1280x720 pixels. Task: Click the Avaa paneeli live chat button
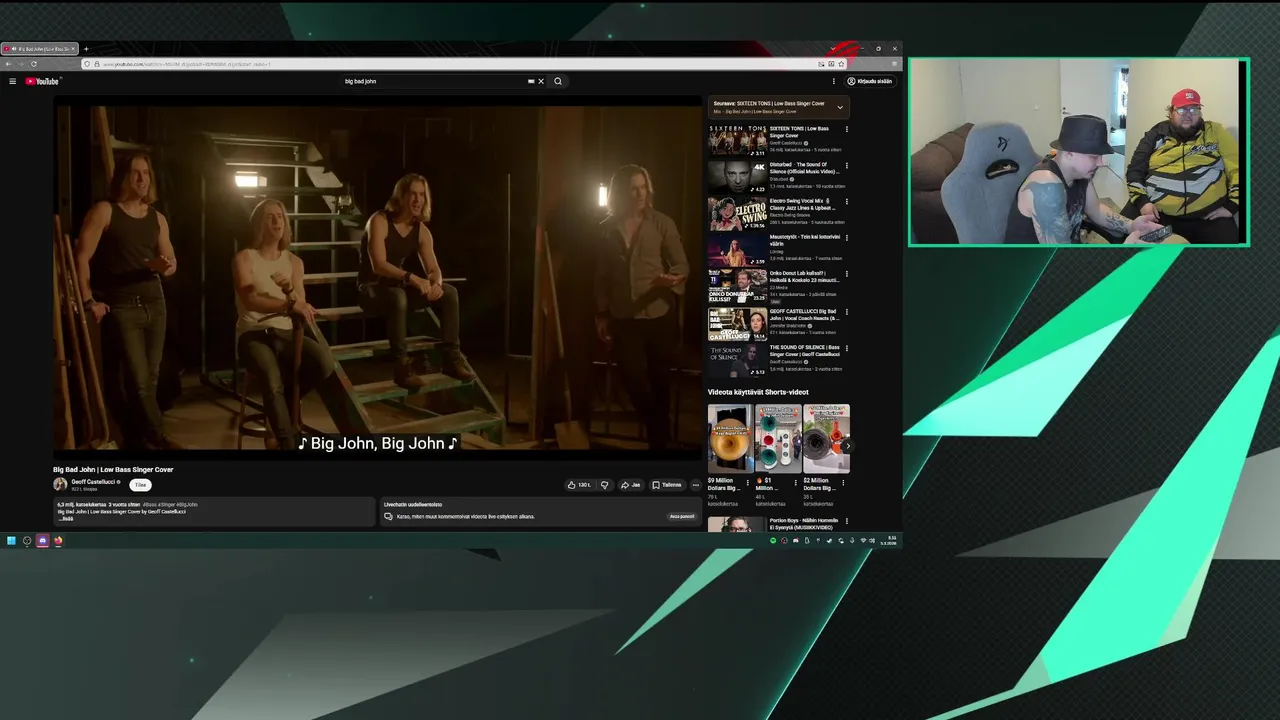click(x=681, y=516)
